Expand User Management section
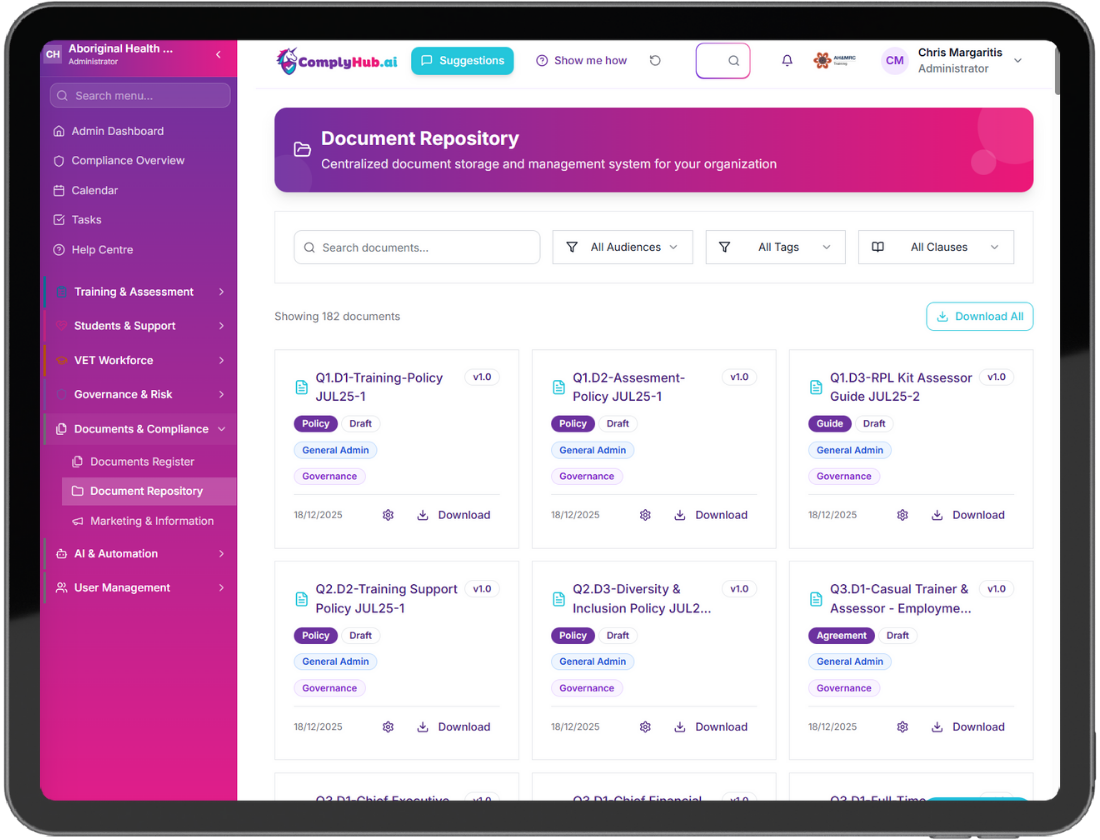 pos(140,588)
